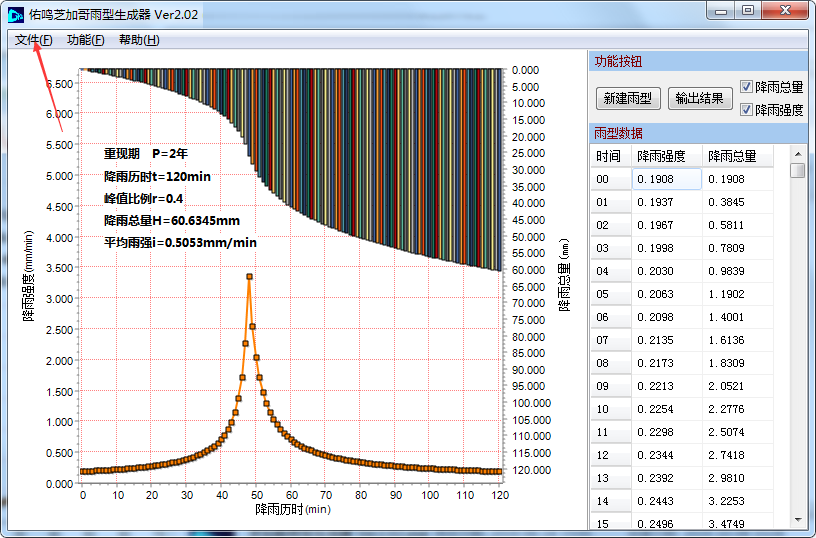Open the 功能(F) menu
The width and height of the screenshot is (816, 538).
pyautogui.click(x=85, y=40)
